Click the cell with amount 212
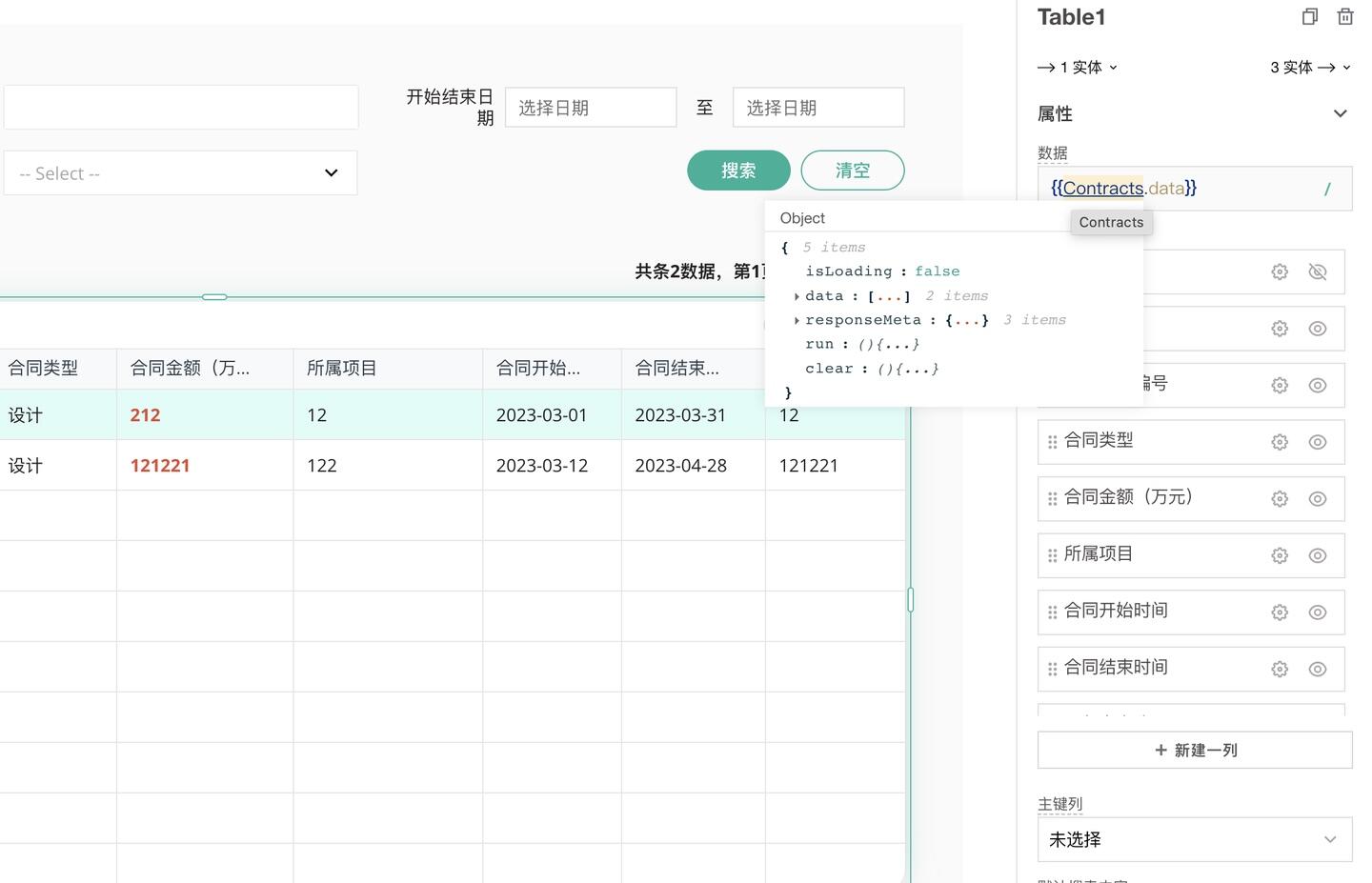1372x883 pixels. point(205,415)
